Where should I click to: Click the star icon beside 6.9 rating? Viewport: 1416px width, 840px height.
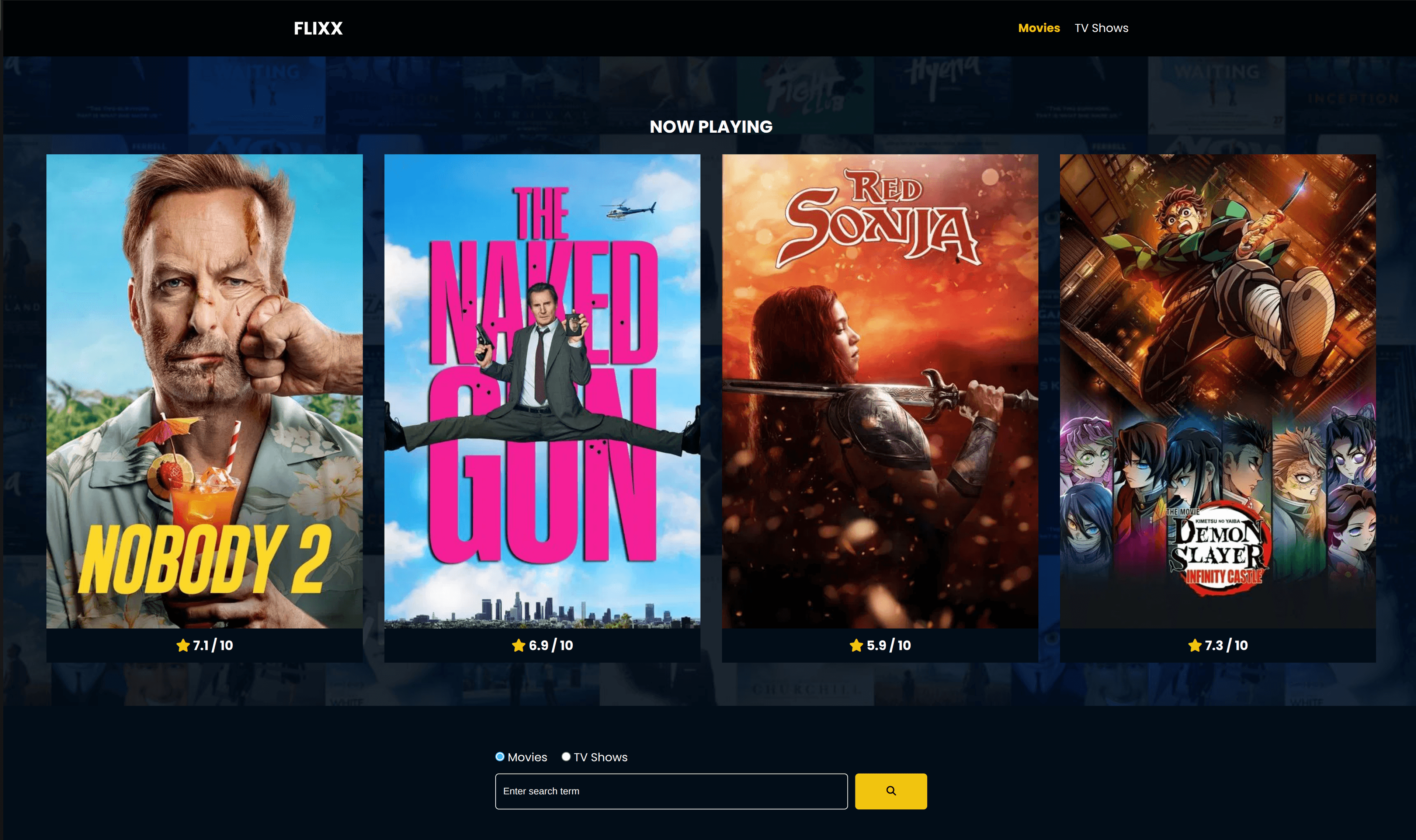(518, 645)
